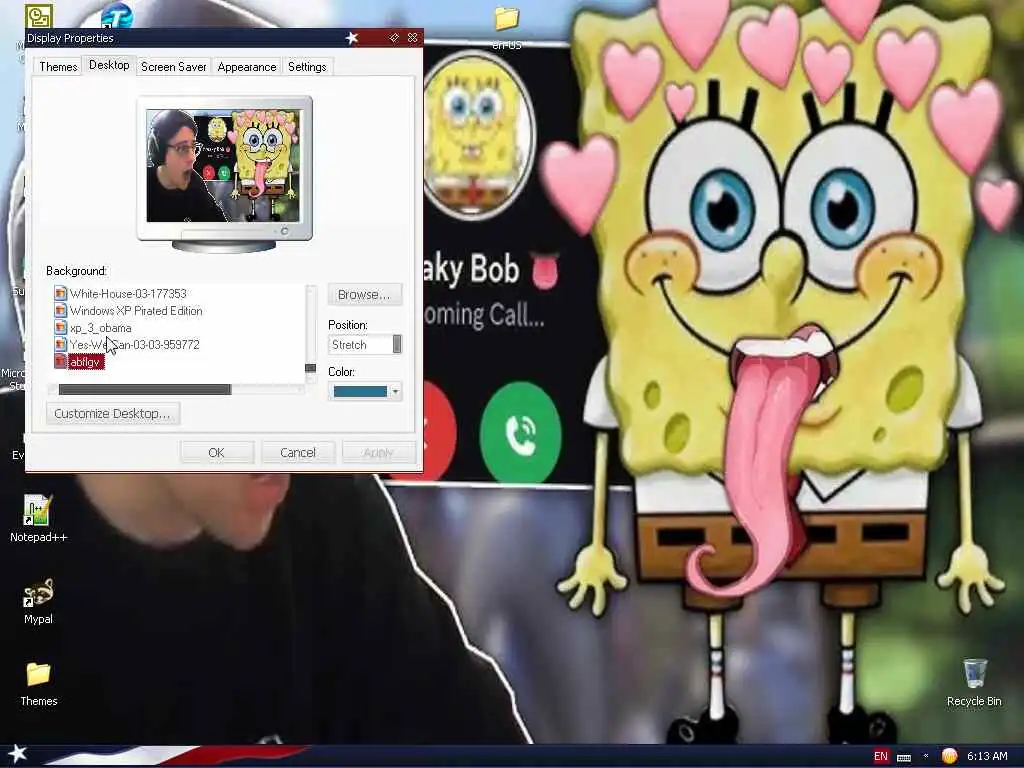Open the Notepad++ desktop shortcut
Screen dimensions: 1024x768
38,518
